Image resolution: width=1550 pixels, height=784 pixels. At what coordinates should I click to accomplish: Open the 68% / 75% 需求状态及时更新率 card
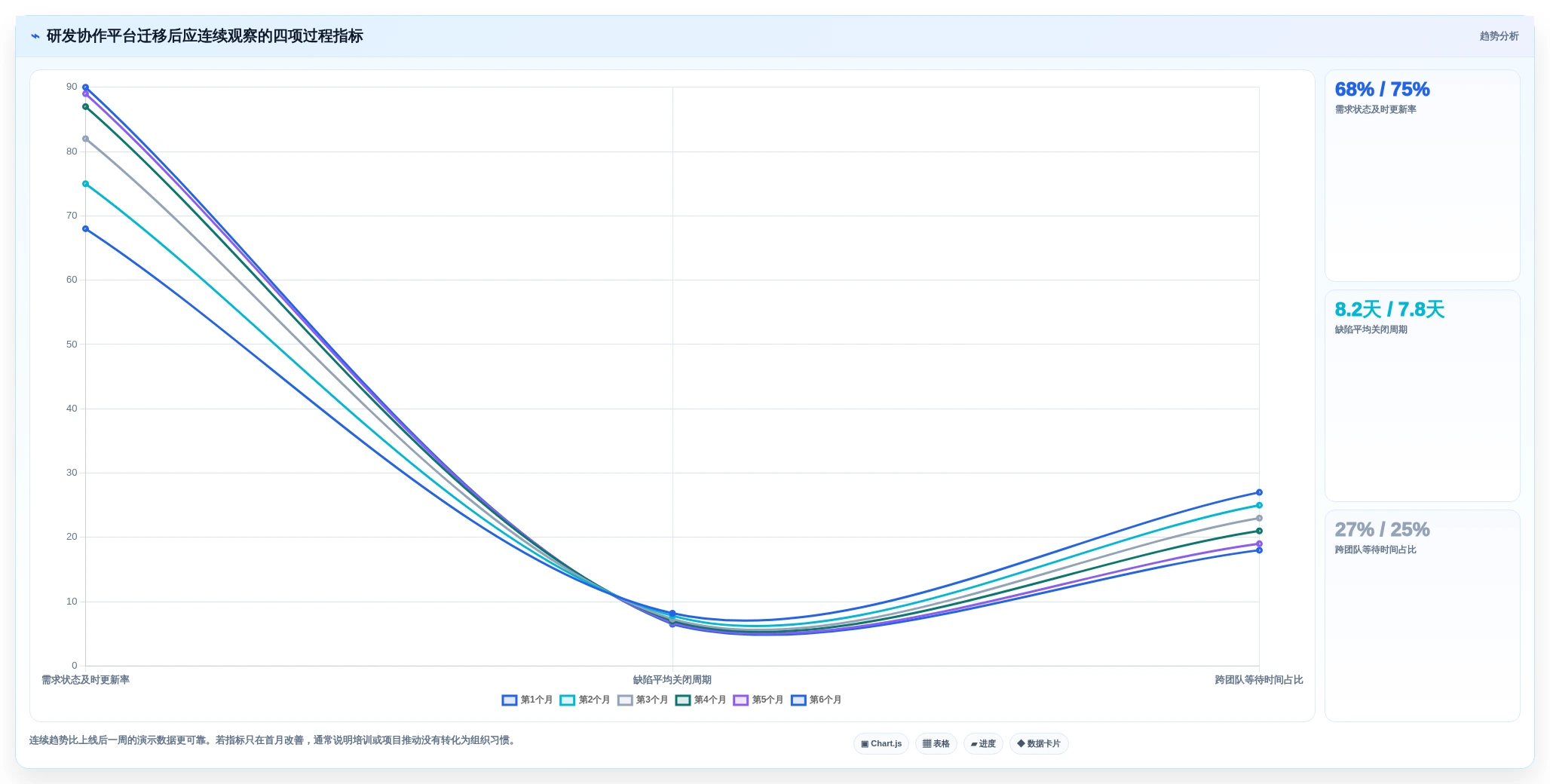pyautogui.click(x=1422, y=176)
